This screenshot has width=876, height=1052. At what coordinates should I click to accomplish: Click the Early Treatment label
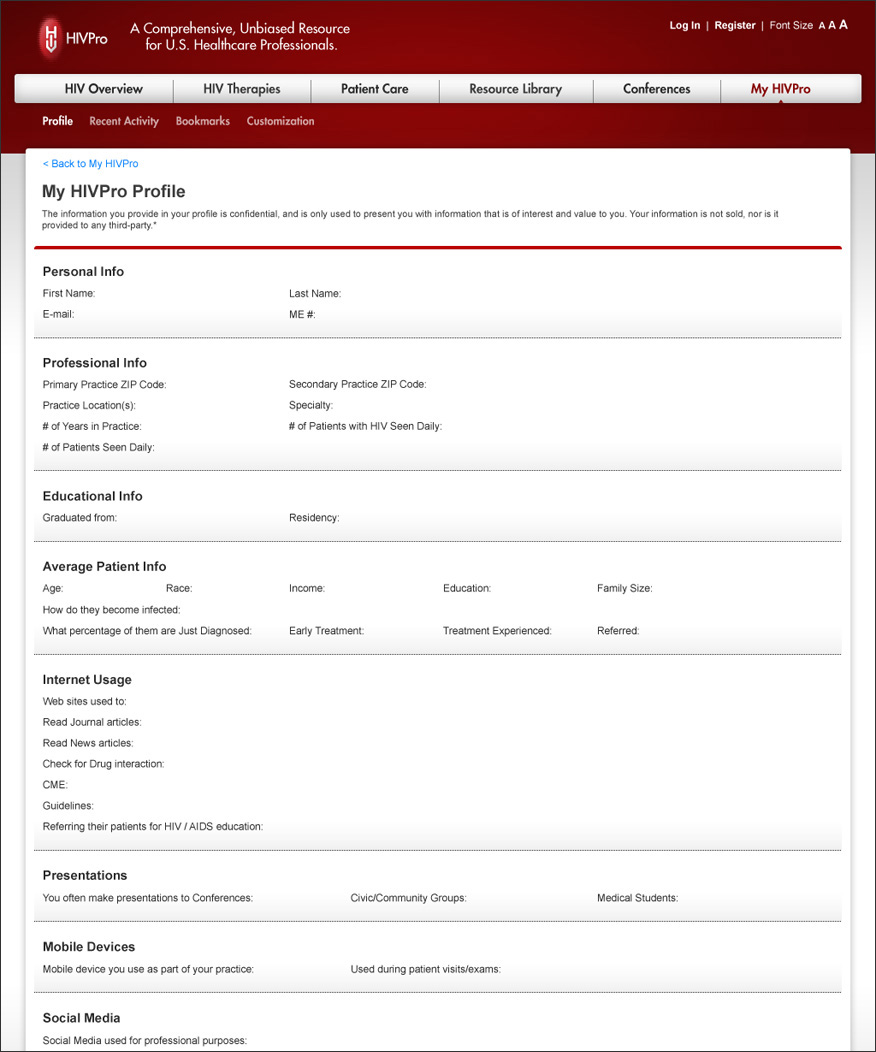[x=327, y=631]
